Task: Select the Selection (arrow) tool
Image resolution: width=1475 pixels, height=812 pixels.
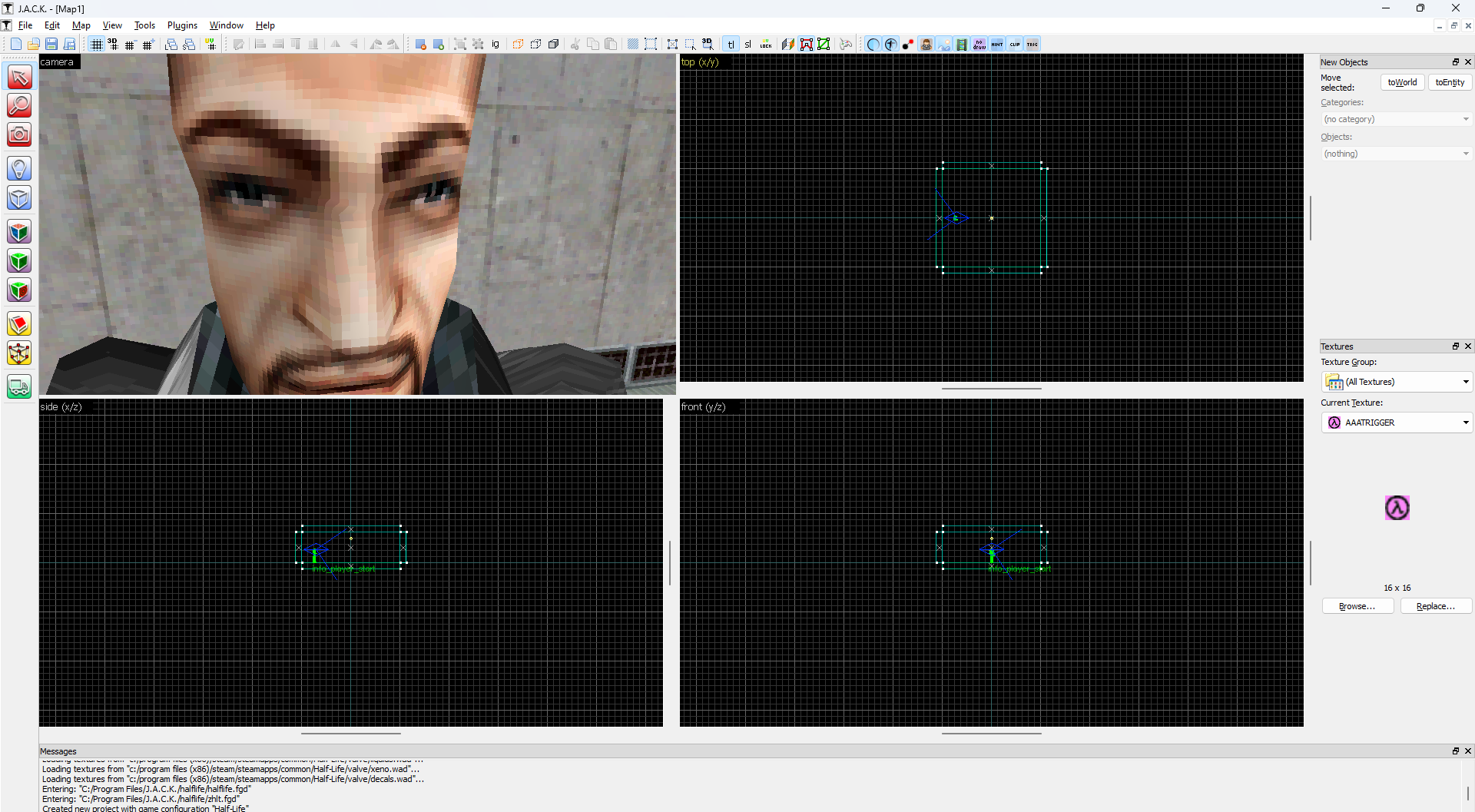Action: click(x=19, y=77)
